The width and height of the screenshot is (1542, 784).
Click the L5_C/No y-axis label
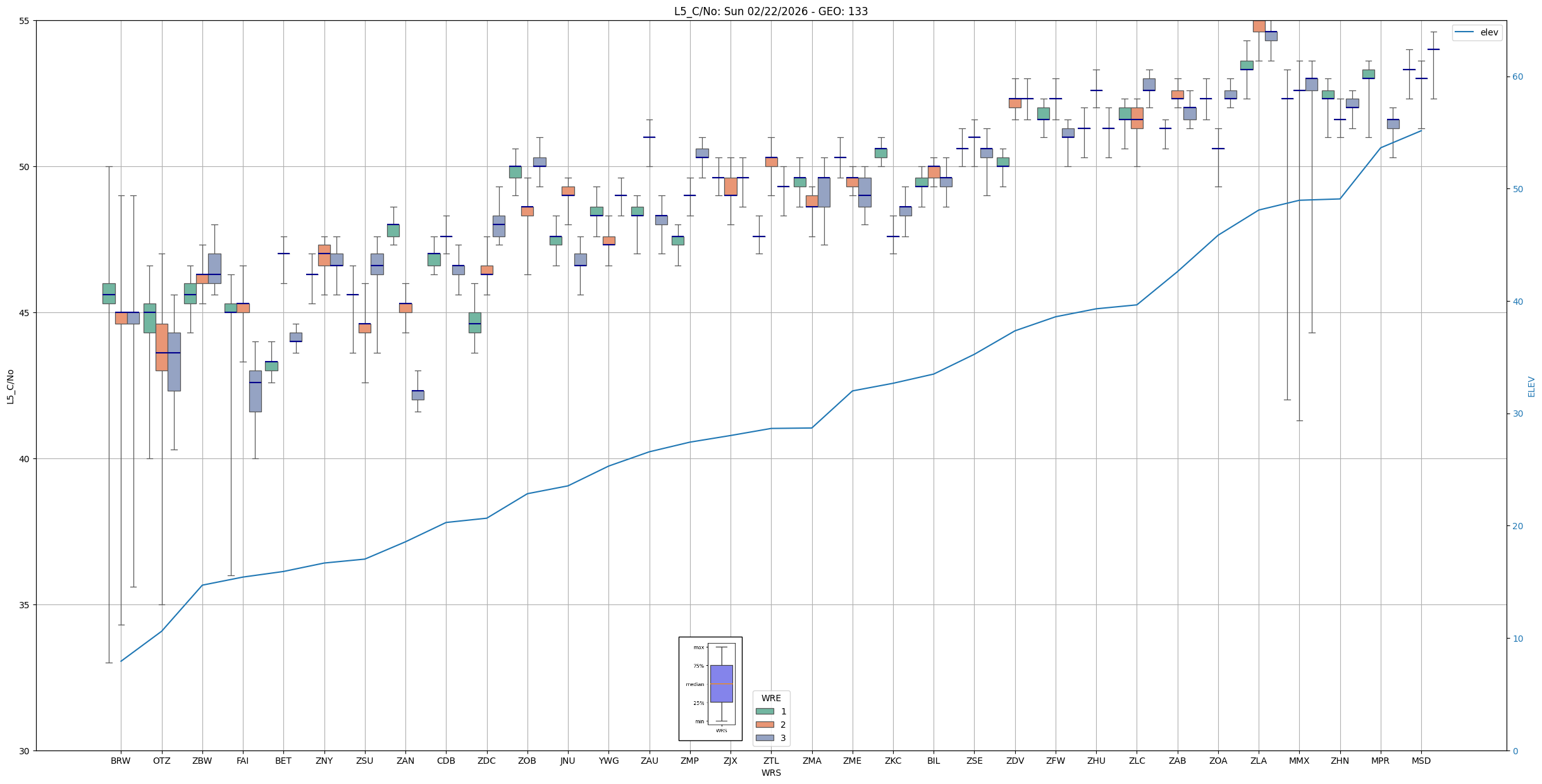point(10,386)
